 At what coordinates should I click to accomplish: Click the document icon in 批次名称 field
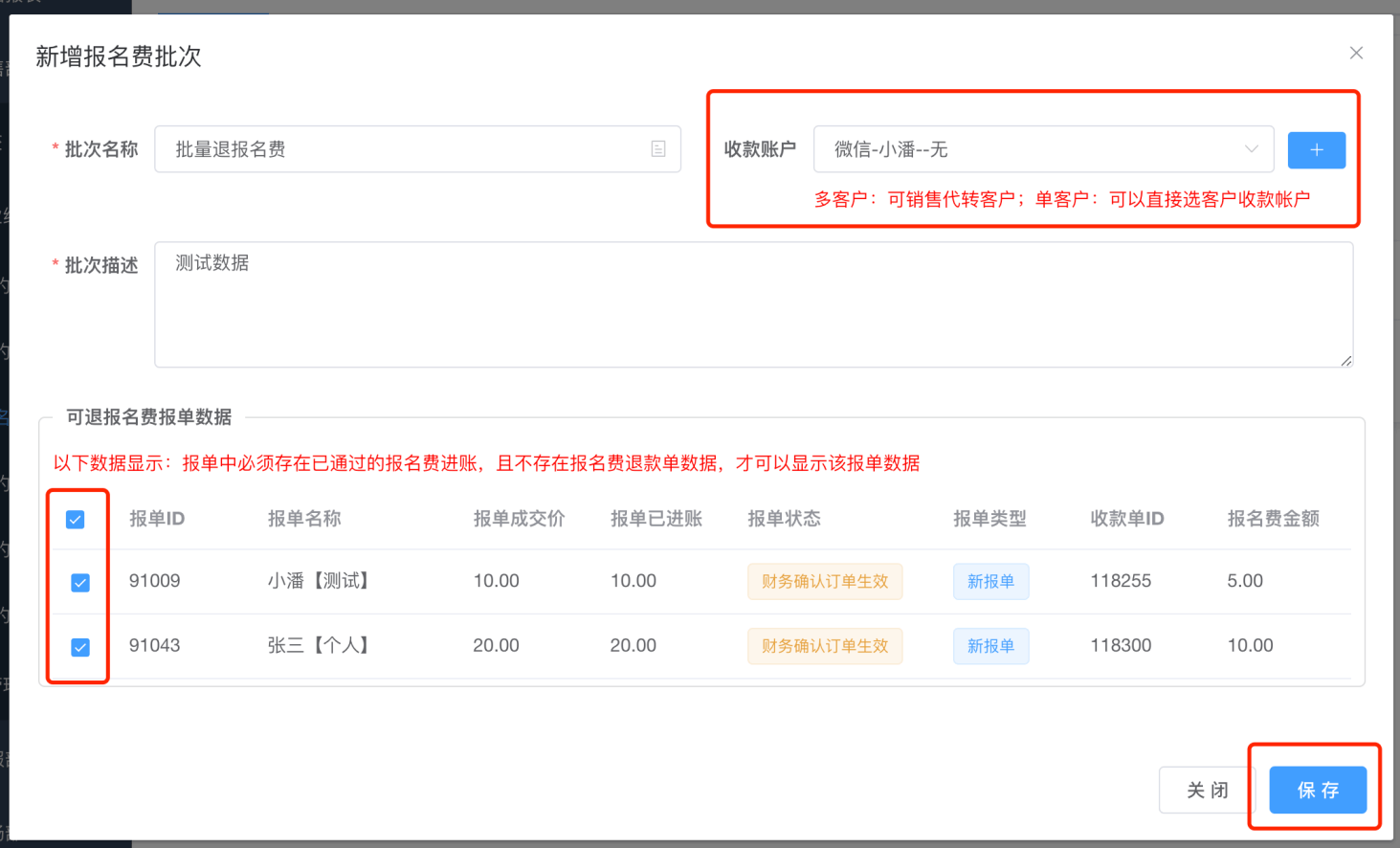[x=658, y=149]
